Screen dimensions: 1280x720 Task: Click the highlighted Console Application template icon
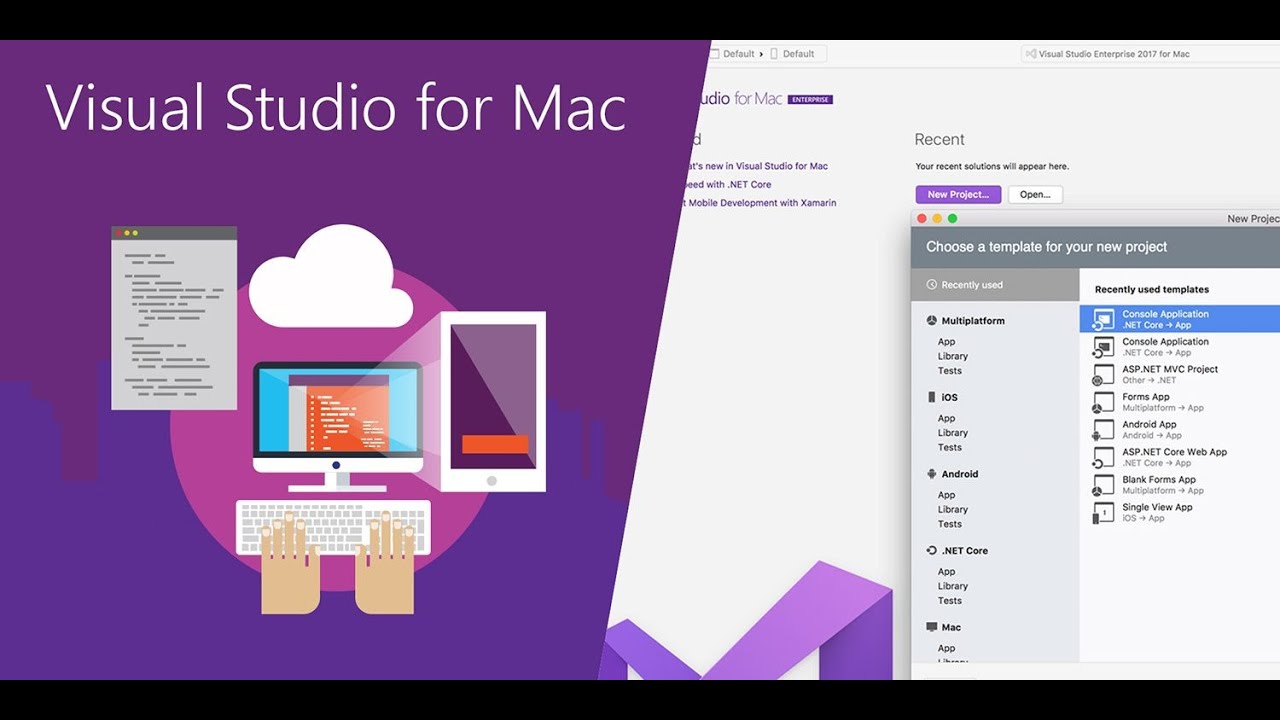pos(1102,320)
